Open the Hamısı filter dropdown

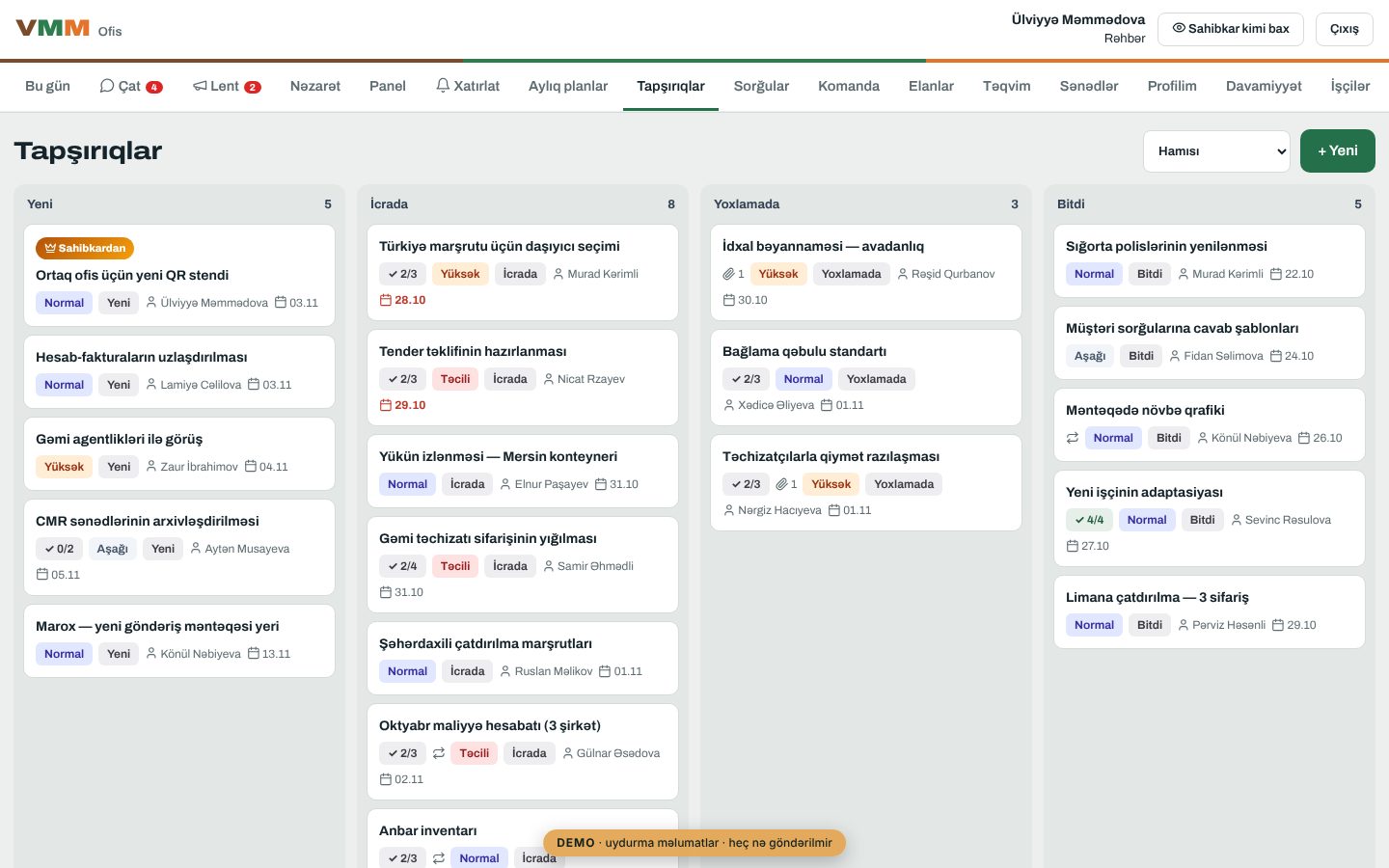pos(1216,151)
